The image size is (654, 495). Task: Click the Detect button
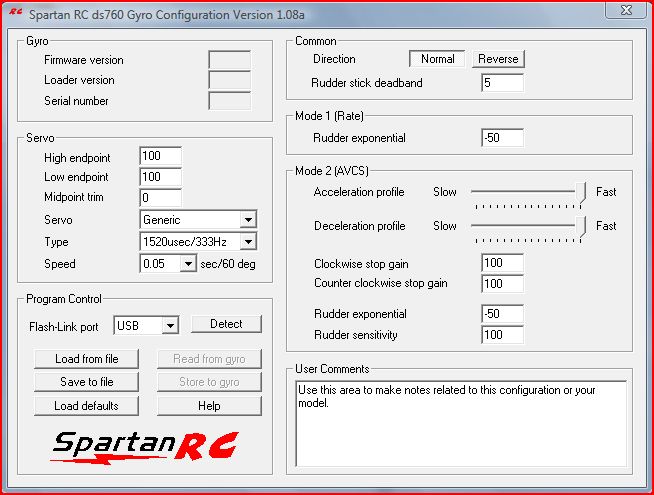226,324
